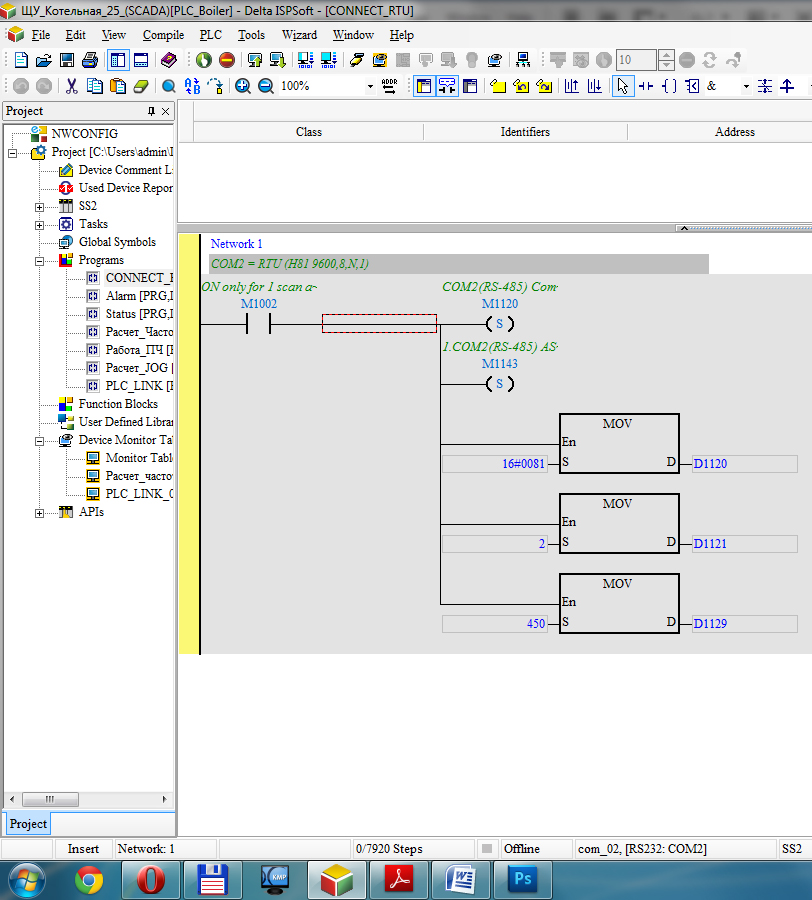Screen dimensions: 812x900
Task: Click the Paste clipboard icon
Action: click(x=118, y=86)
